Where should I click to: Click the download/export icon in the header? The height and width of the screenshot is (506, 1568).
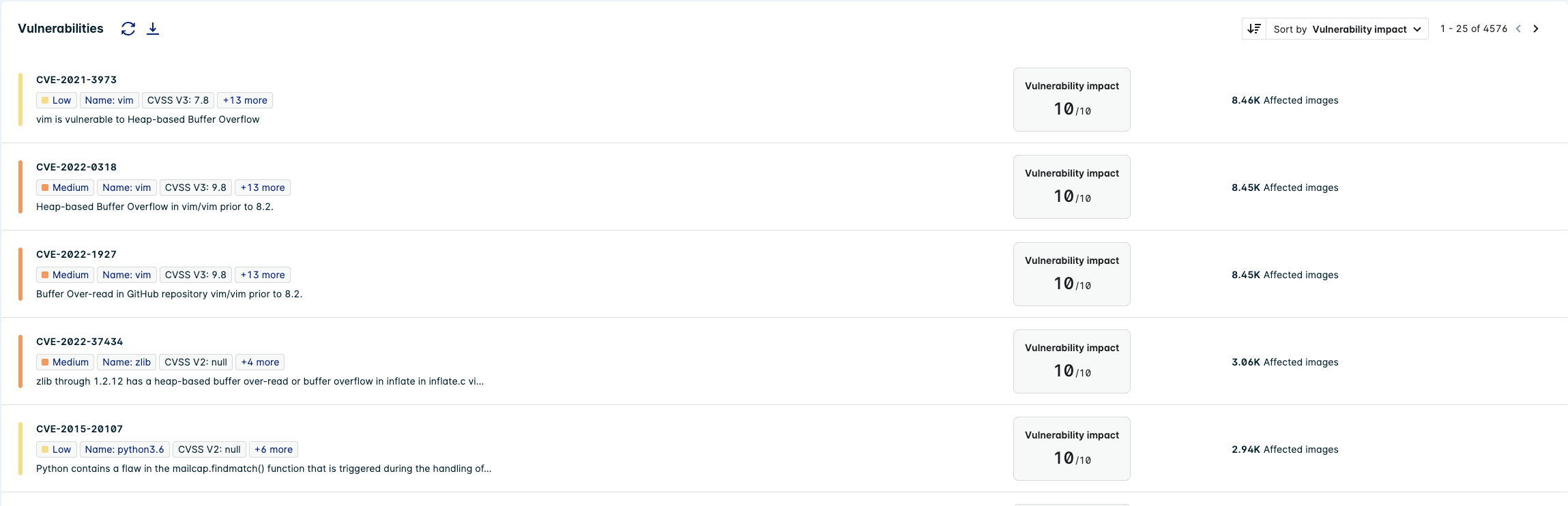(x=153, y=28)
